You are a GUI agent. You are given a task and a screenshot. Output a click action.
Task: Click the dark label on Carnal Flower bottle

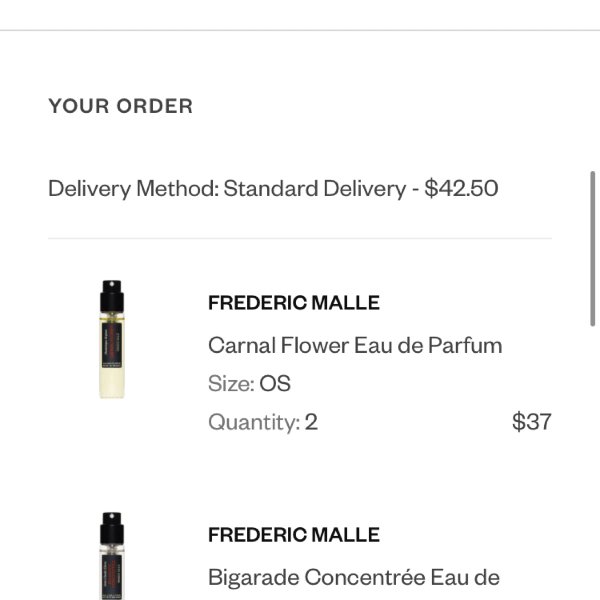112,345
